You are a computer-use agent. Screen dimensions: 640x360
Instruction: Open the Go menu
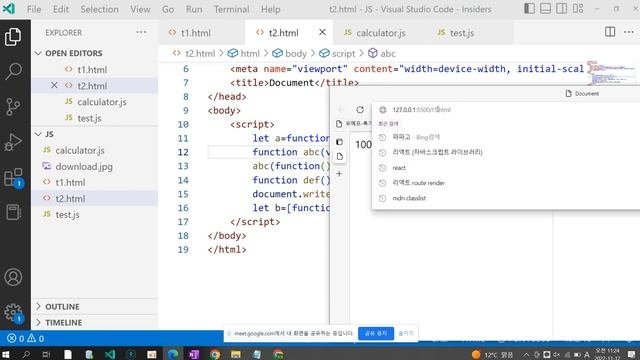point(168,9)
